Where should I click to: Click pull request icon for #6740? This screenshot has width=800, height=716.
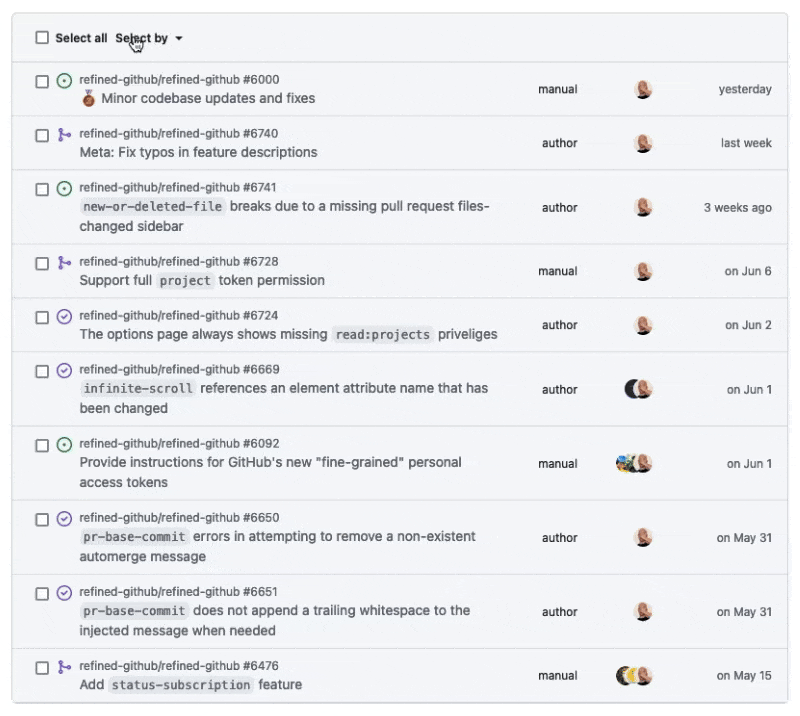tap(64, 135)
